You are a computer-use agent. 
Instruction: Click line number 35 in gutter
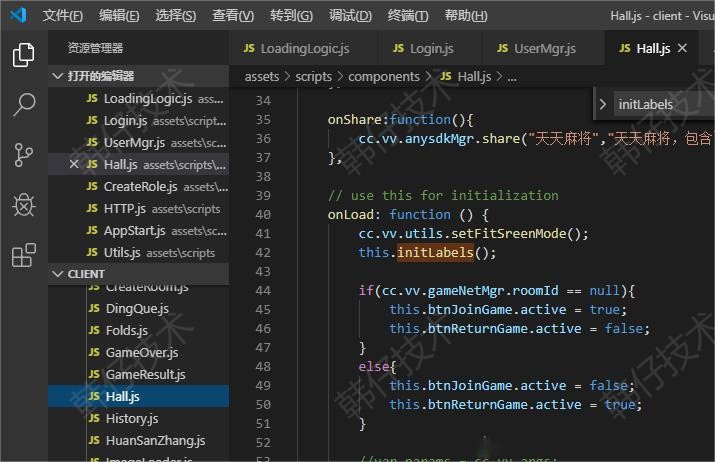click(x=263, y=119)
